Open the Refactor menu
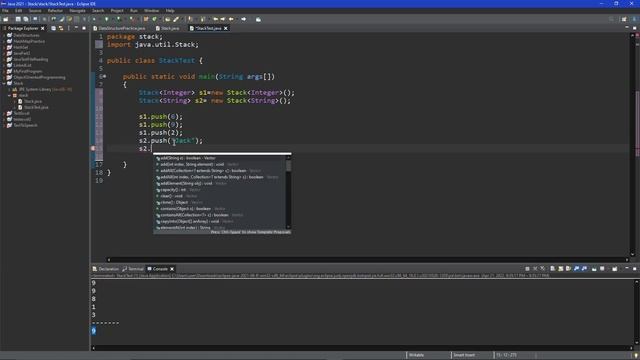The width and height of the screenshot is (640, 360). (56, 11)
